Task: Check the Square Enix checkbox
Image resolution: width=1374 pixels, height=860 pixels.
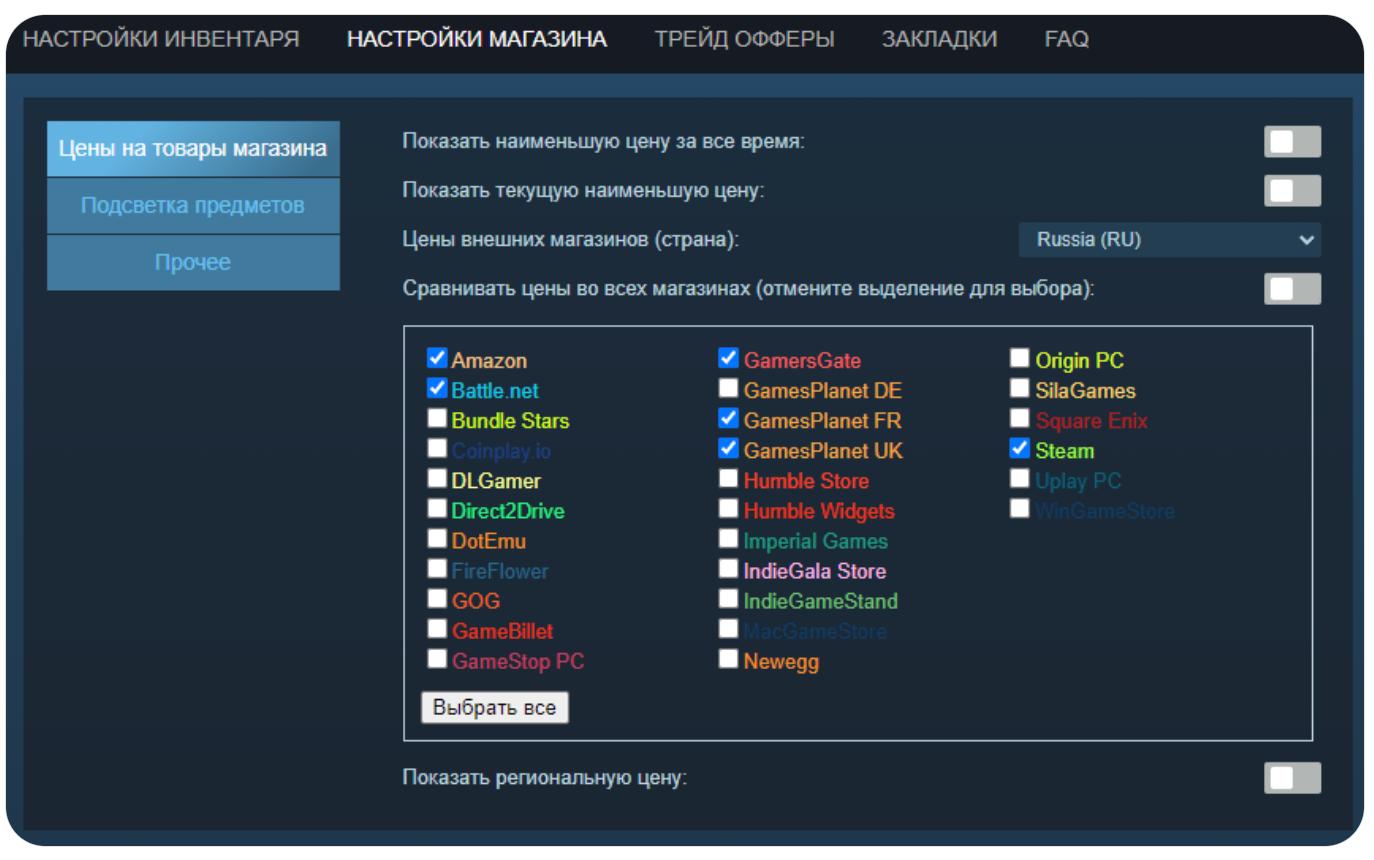Action: click(x=1019, y=418)
